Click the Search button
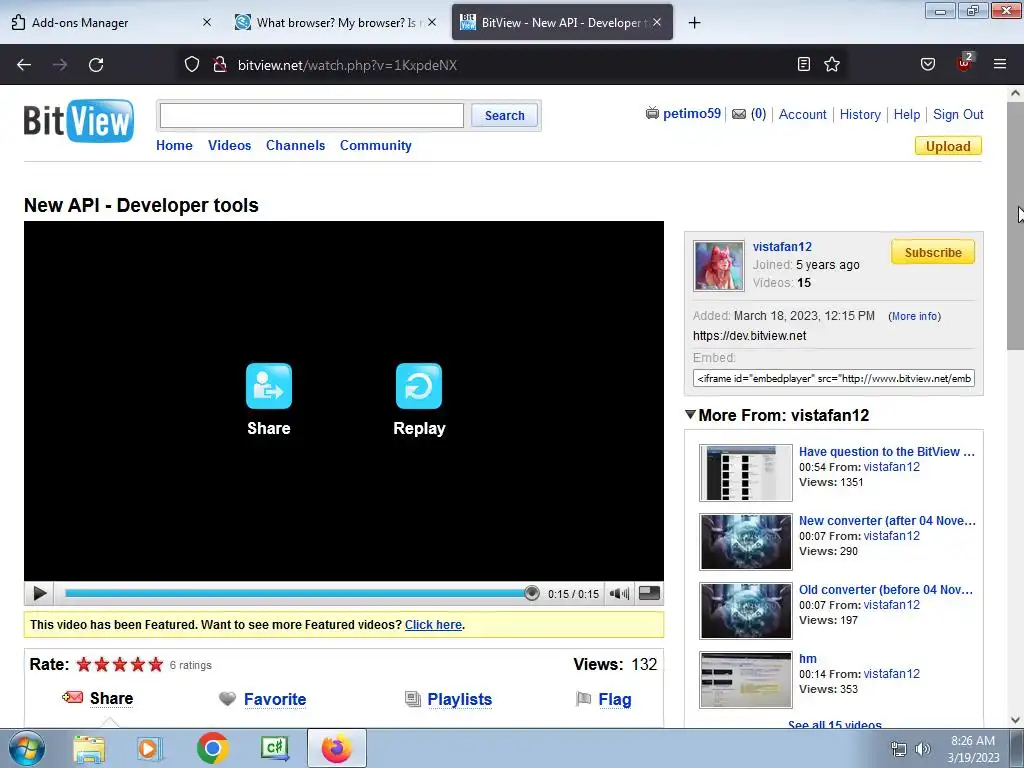This screenshot has height=768, width=1024. (504, 116)
